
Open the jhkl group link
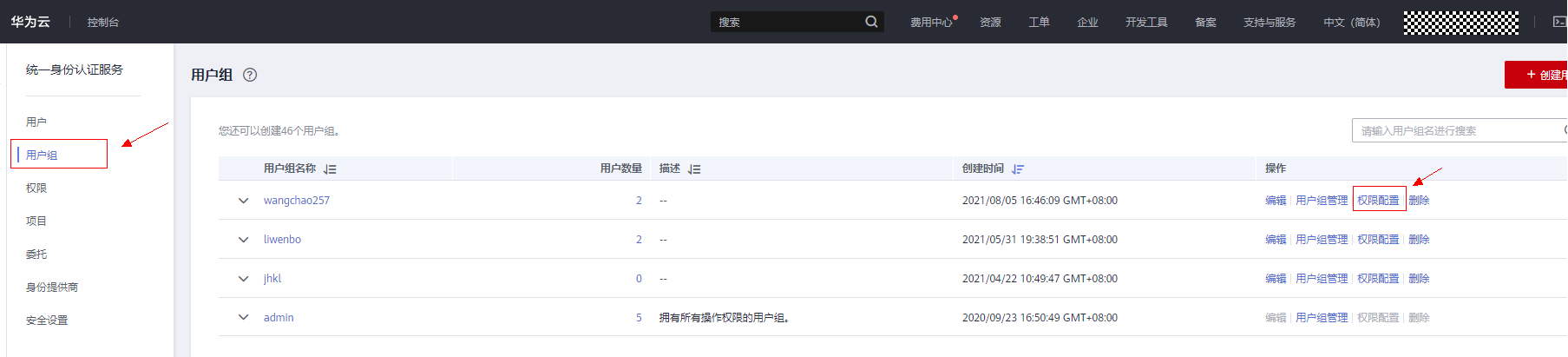coord(272,279)
